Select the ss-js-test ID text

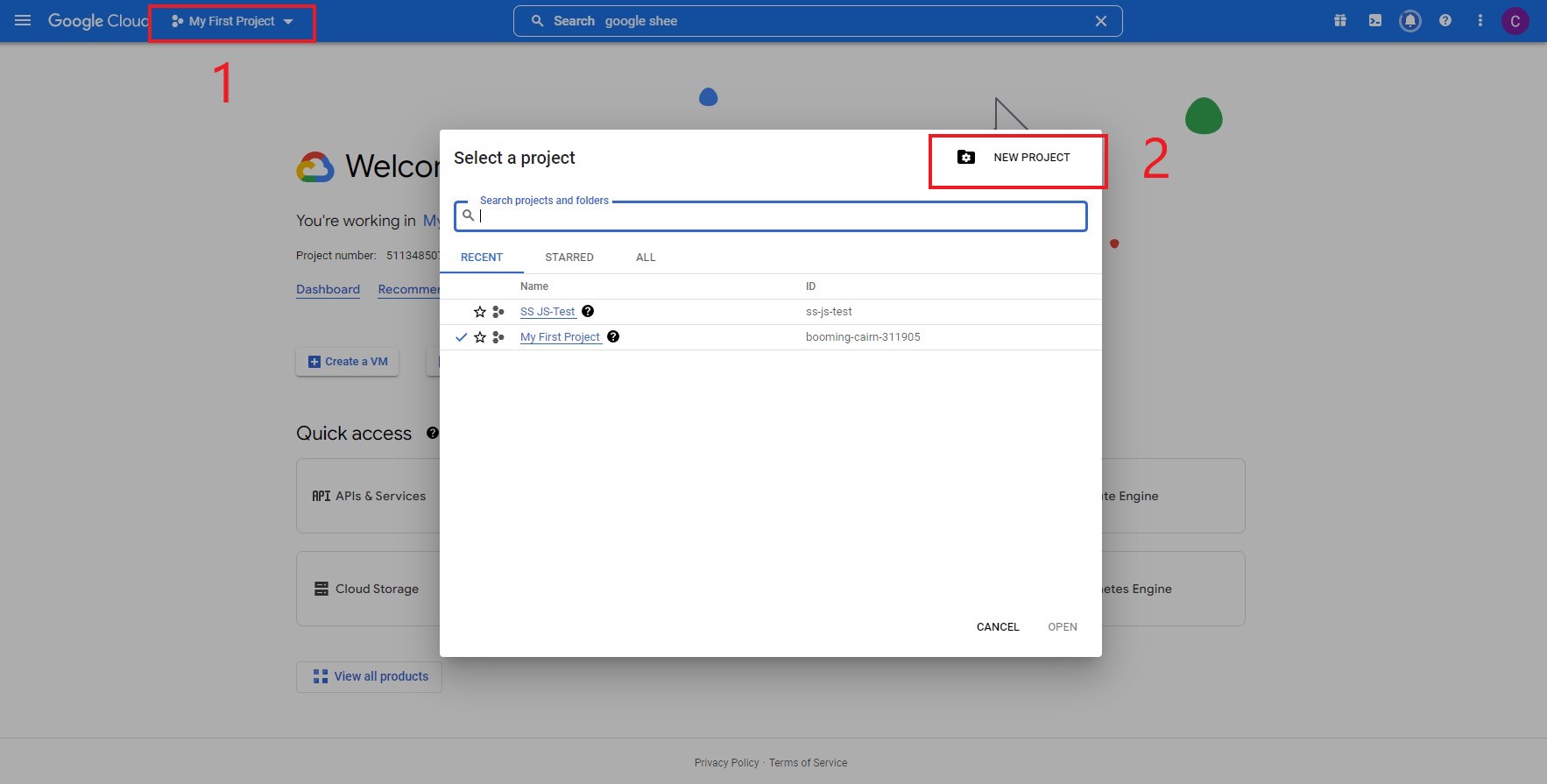(x=829, y=312)
